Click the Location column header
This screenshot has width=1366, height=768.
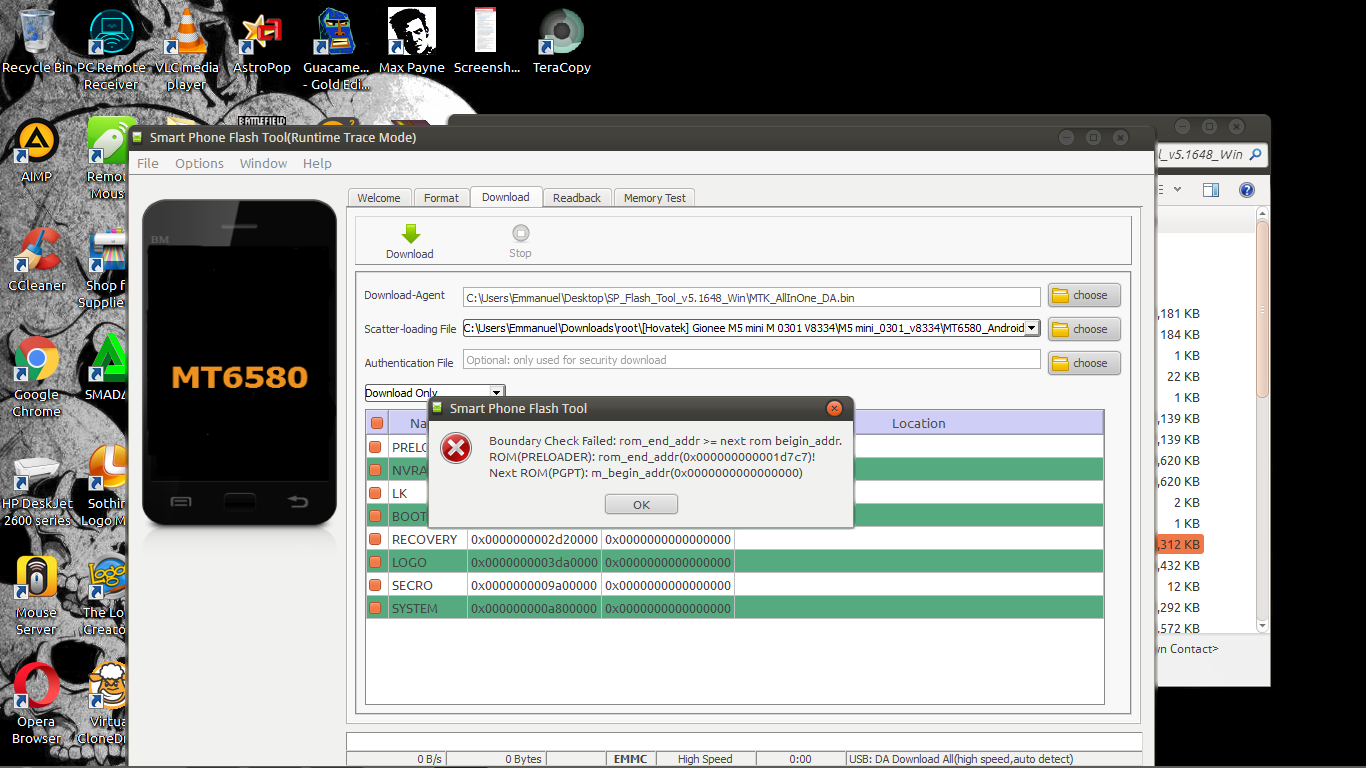click(x=919, y=423)
